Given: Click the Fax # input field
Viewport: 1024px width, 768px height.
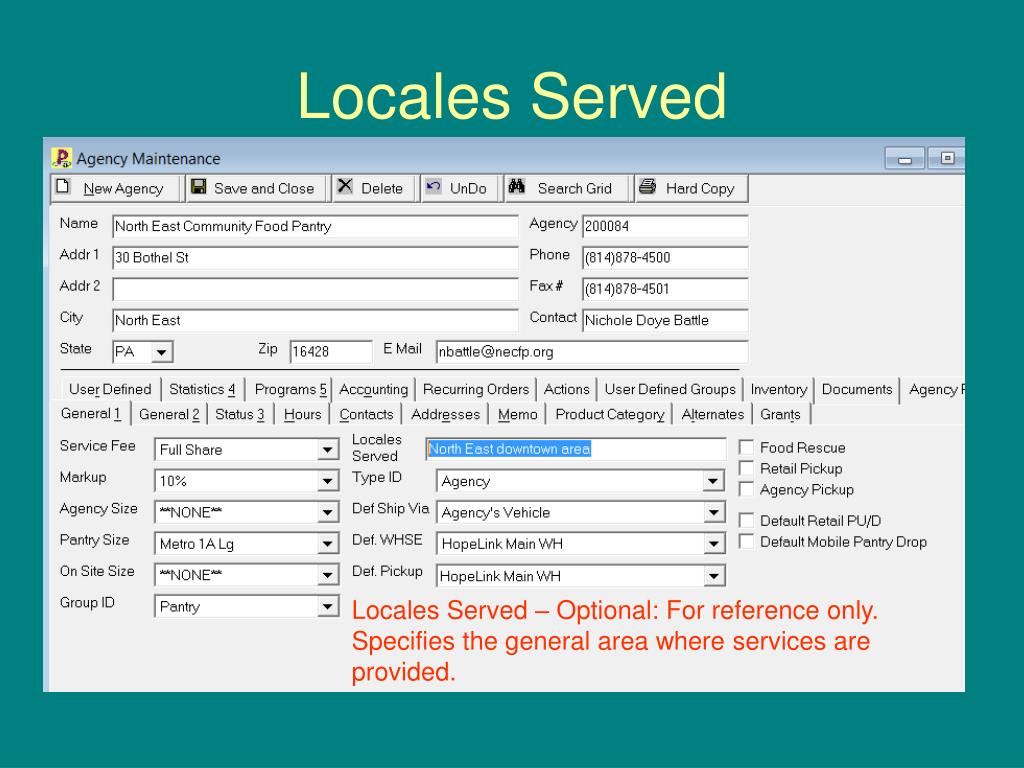Looking at the screenshot, I should coord(665,289).
